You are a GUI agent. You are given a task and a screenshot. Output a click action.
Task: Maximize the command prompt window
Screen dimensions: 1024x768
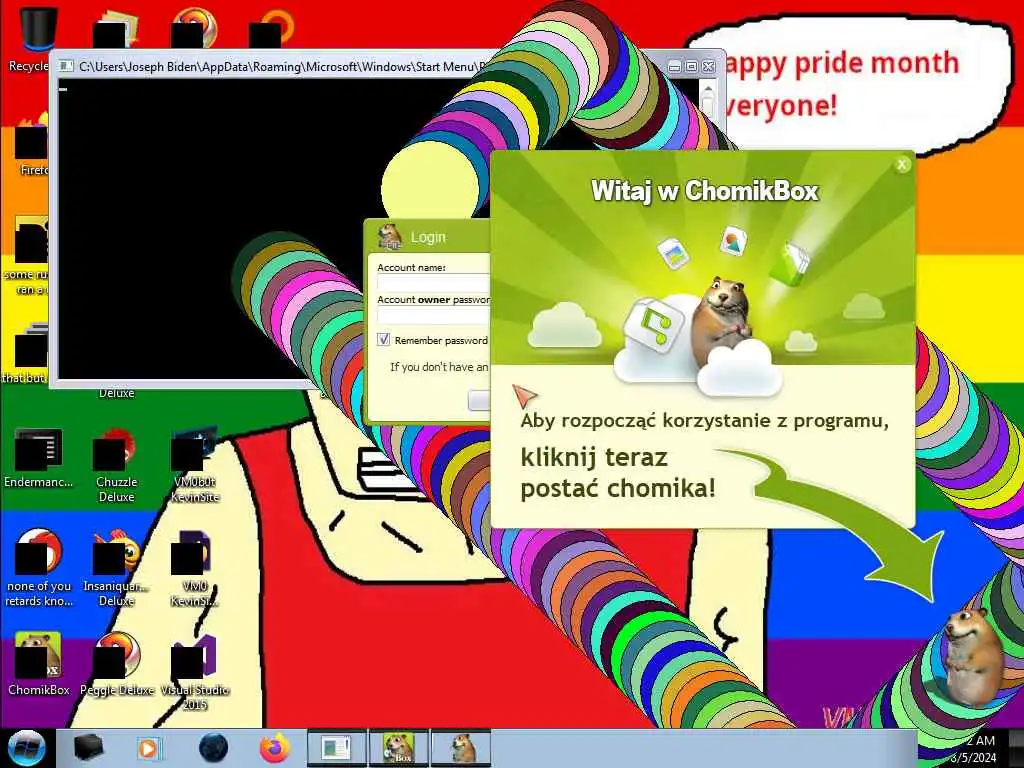(x=691, y=67)
